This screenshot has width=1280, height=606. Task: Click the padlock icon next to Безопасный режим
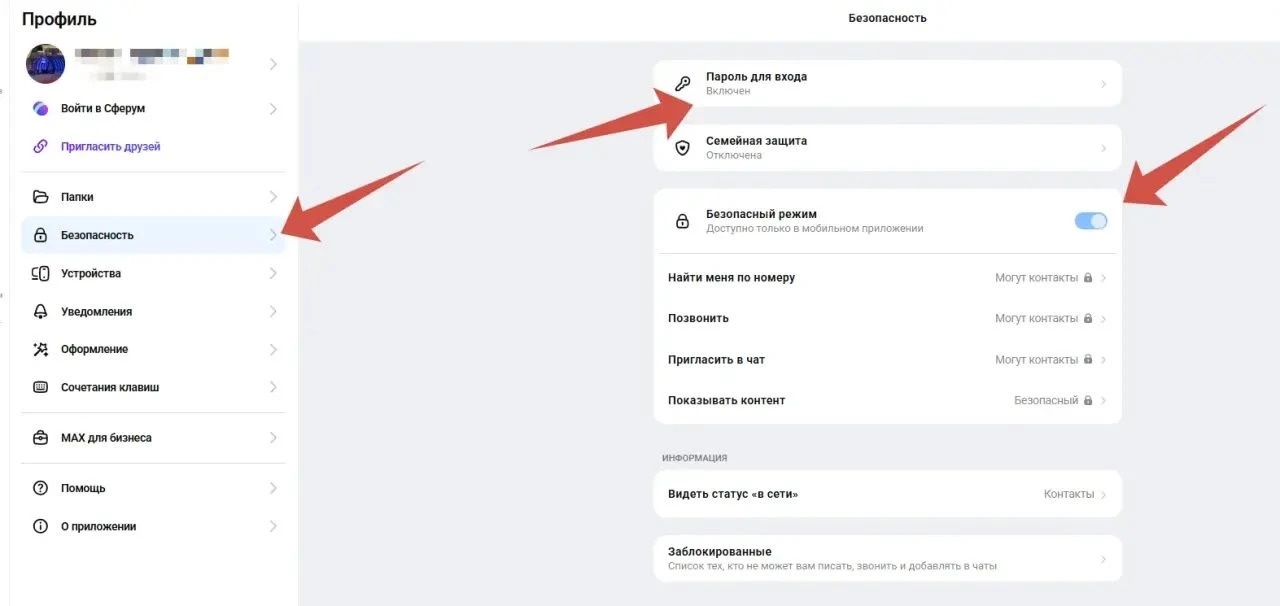(x=683, y=221)
